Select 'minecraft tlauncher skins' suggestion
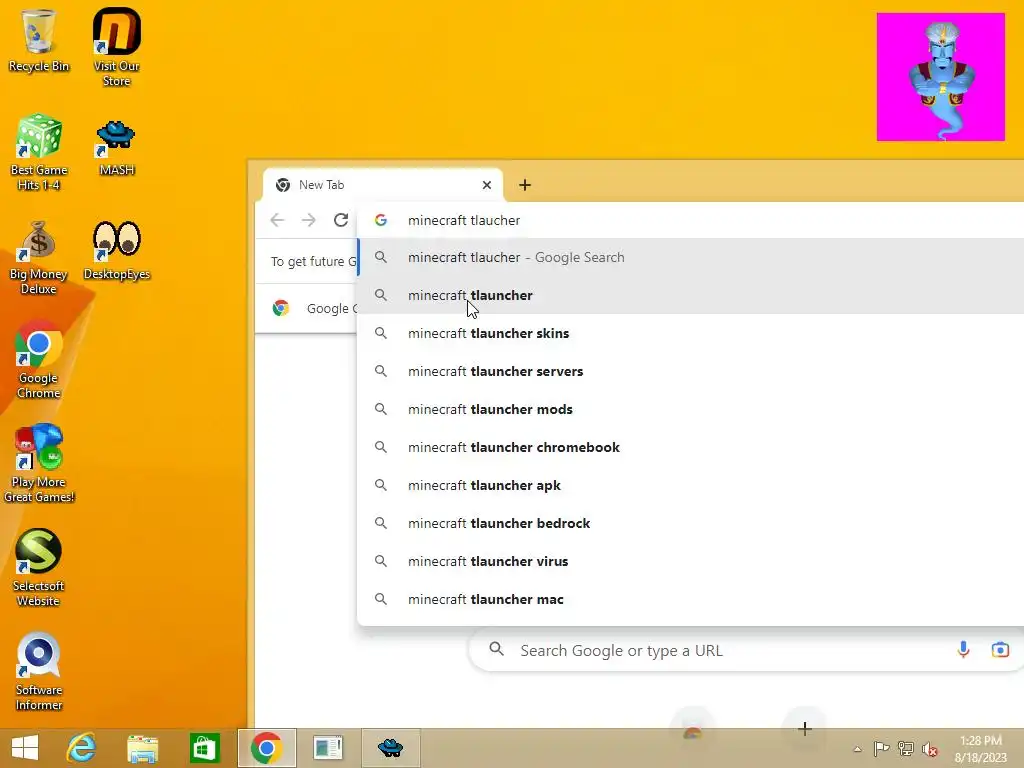The image size is (1024, 768). 690,333
